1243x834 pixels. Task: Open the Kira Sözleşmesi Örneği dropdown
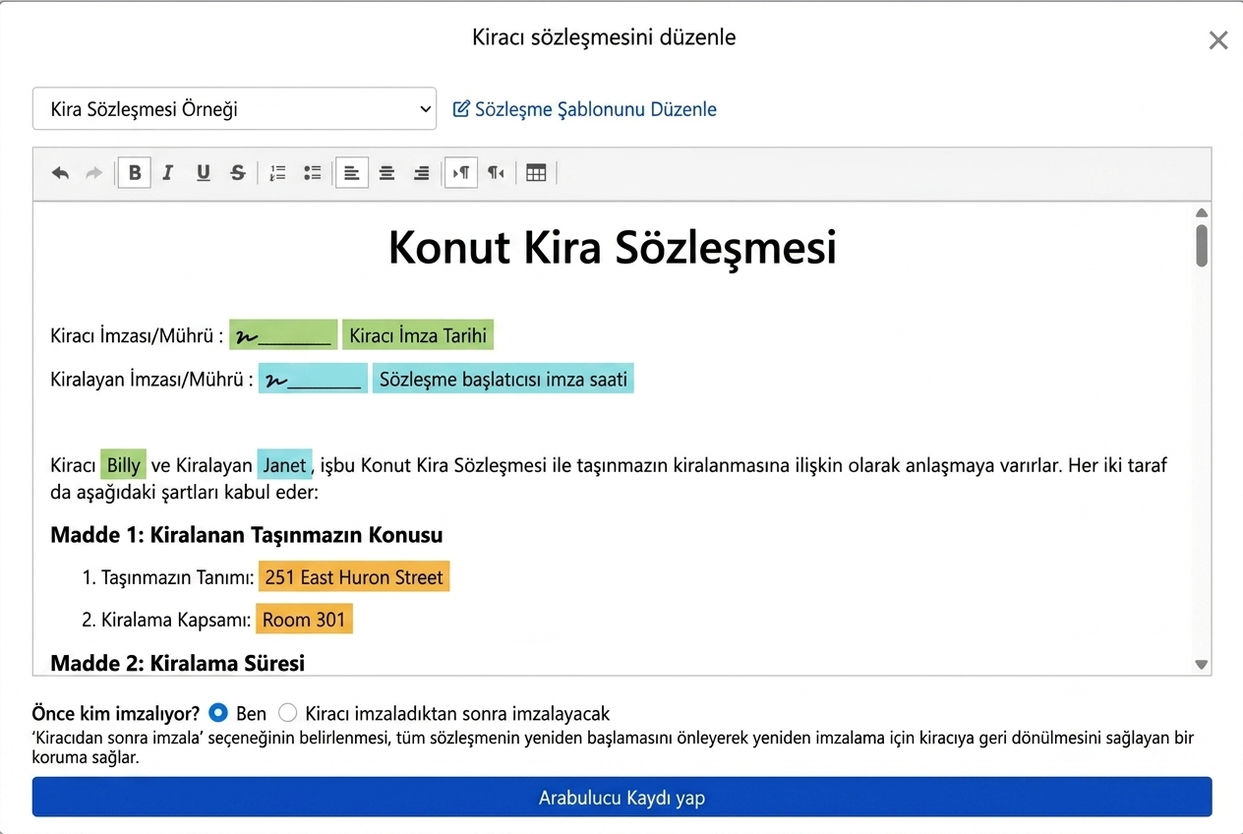pos(234,109)
